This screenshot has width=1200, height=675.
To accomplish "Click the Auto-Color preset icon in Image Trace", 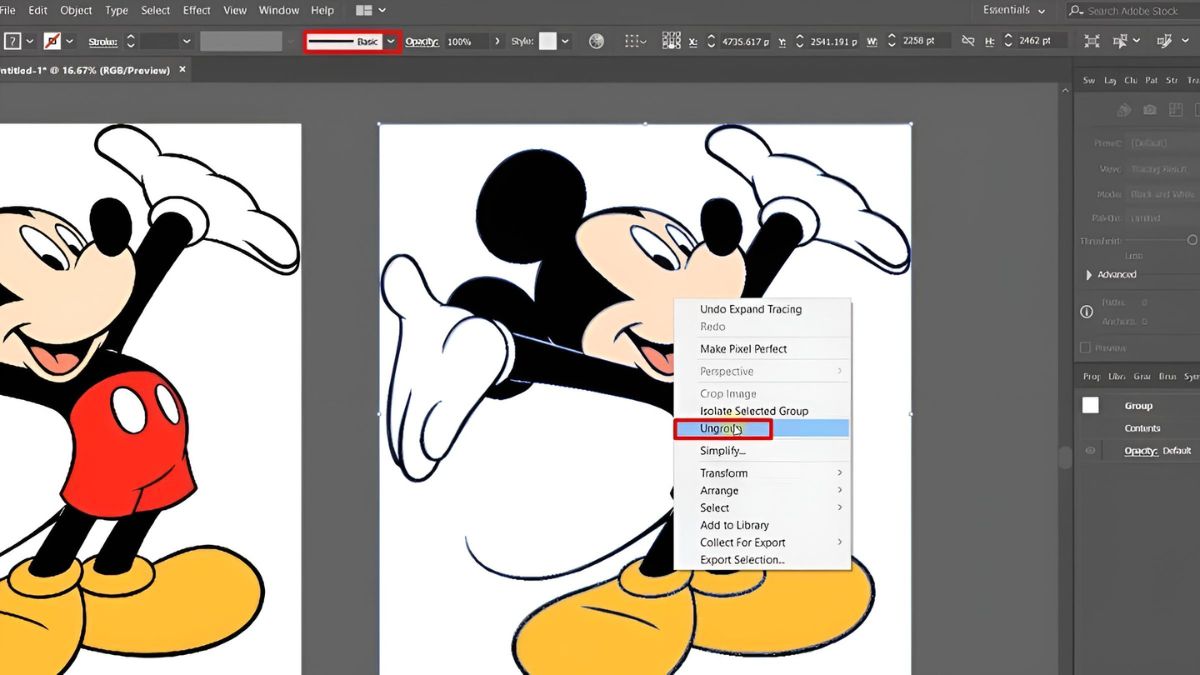I will coord(1124,110).
